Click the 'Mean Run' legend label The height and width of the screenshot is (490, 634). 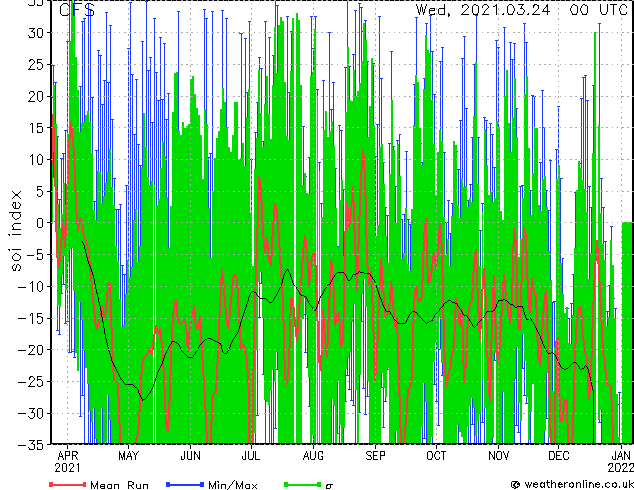pos(119,485)
